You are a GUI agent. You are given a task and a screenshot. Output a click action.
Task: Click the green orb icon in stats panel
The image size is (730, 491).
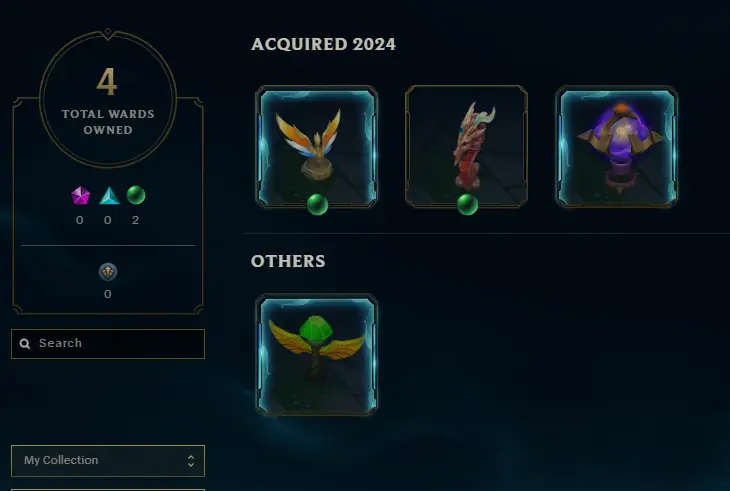[136, 195]
